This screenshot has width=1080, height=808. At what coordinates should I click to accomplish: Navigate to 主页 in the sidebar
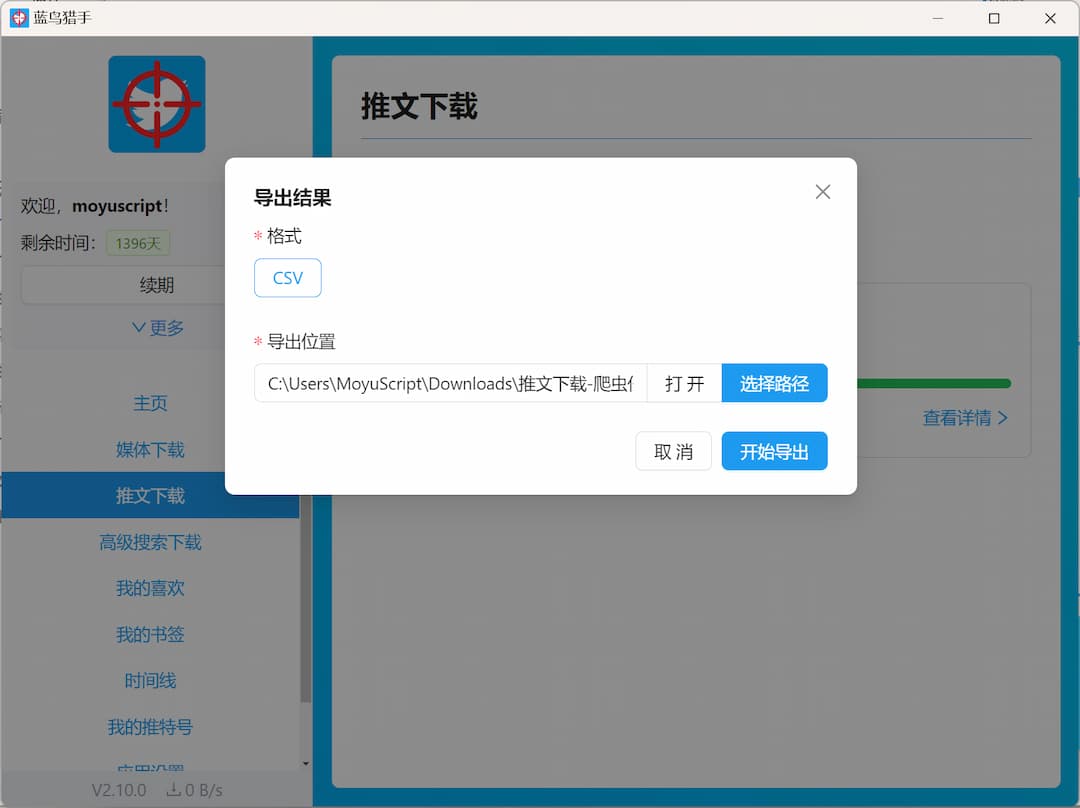(x=150, y=403)
